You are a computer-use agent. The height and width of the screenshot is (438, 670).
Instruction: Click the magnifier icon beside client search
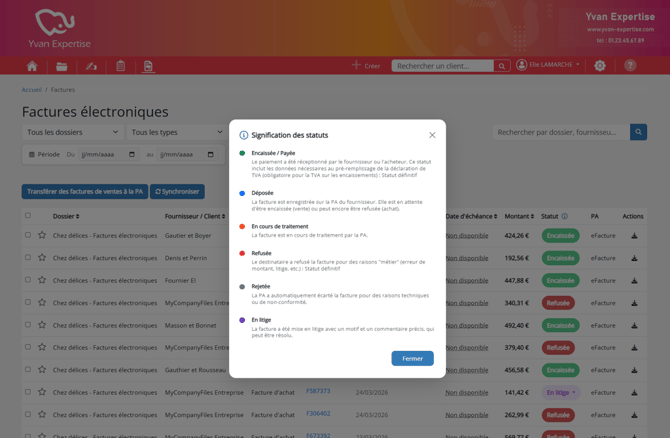tap(502, 66)
